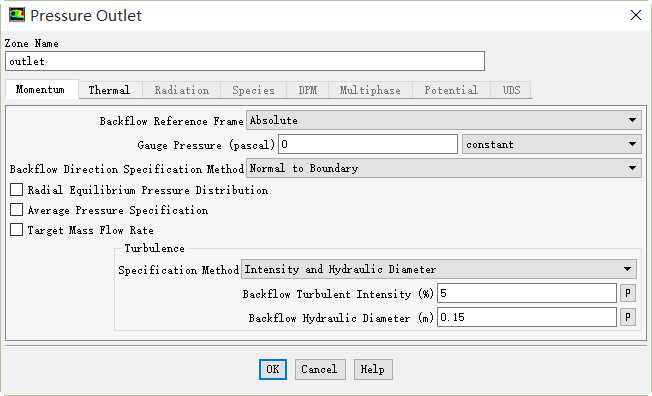652x396 pixels.
Task: Click the P button beside Backflow Turbulent Intensity
Action: tap(628, 293)
